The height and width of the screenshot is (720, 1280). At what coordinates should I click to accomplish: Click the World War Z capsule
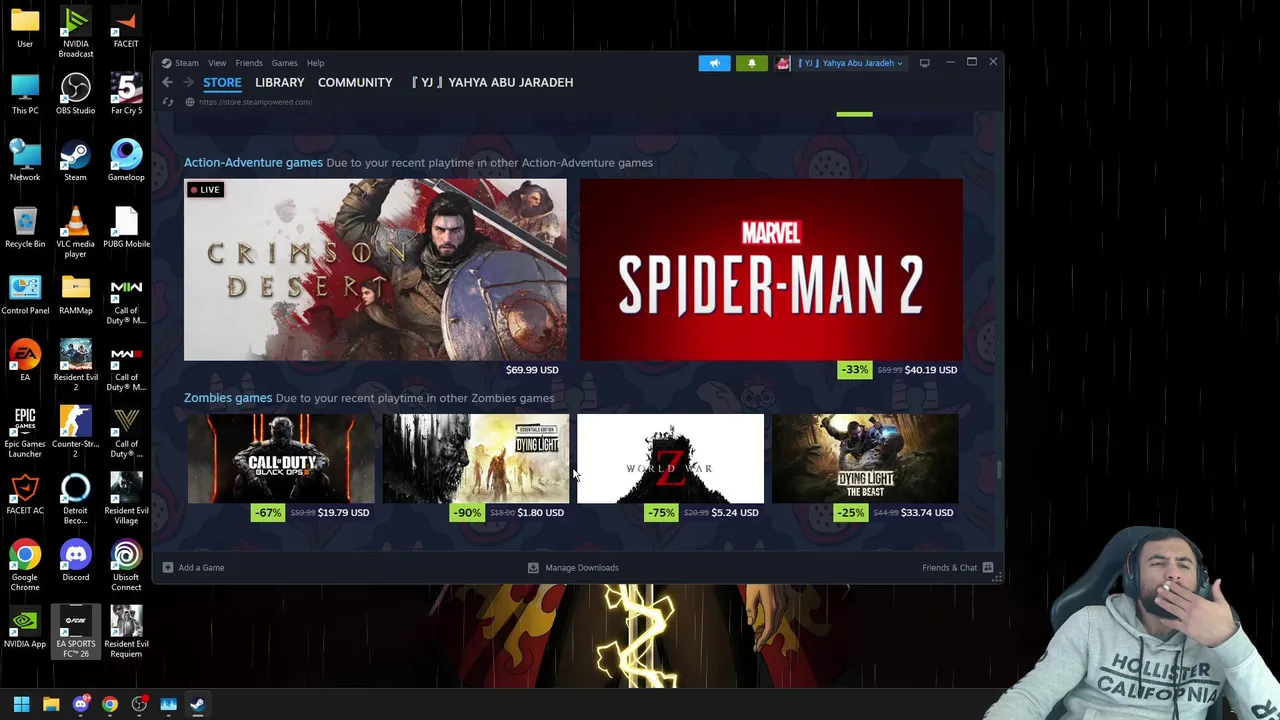(x=670, y=459)
